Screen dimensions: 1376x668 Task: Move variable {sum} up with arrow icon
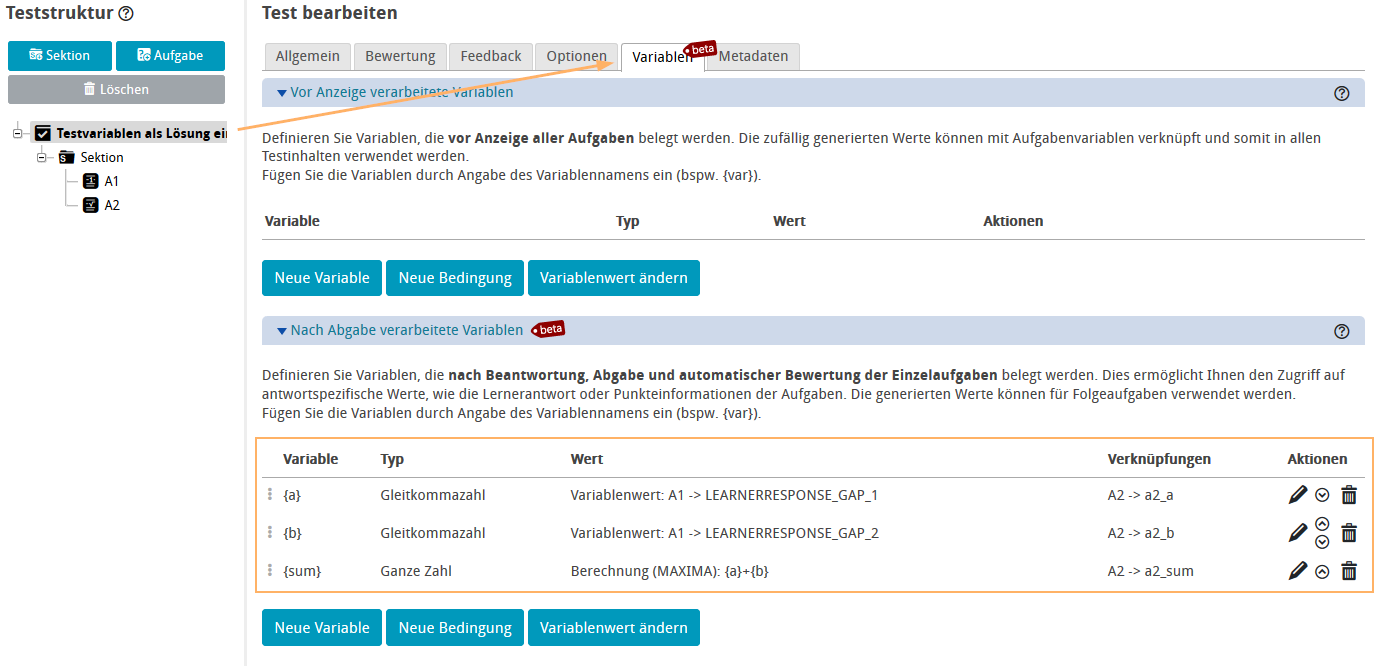pos(1322,572)
